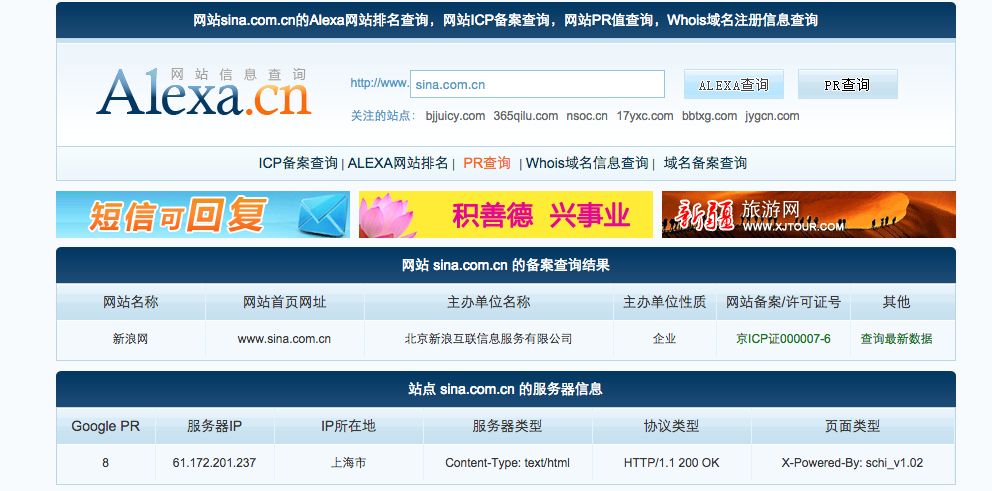Click the 网站名称 column header
The height and width of the screenshot is (491, 992).
tap(130, 302)
